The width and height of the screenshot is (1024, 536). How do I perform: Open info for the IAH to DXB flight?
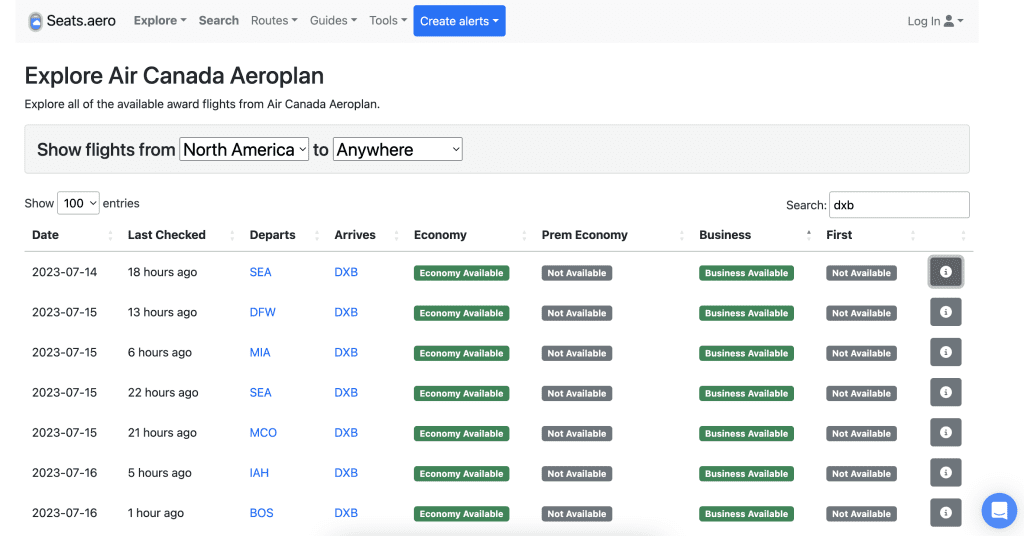[945, 473]
